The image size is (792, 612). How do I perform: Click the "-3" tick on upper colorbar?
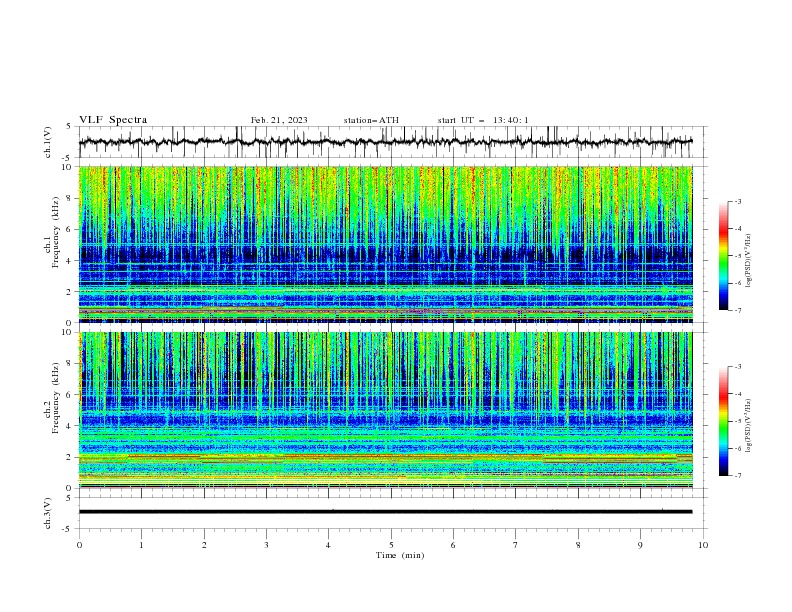click(x=738, y=201)
